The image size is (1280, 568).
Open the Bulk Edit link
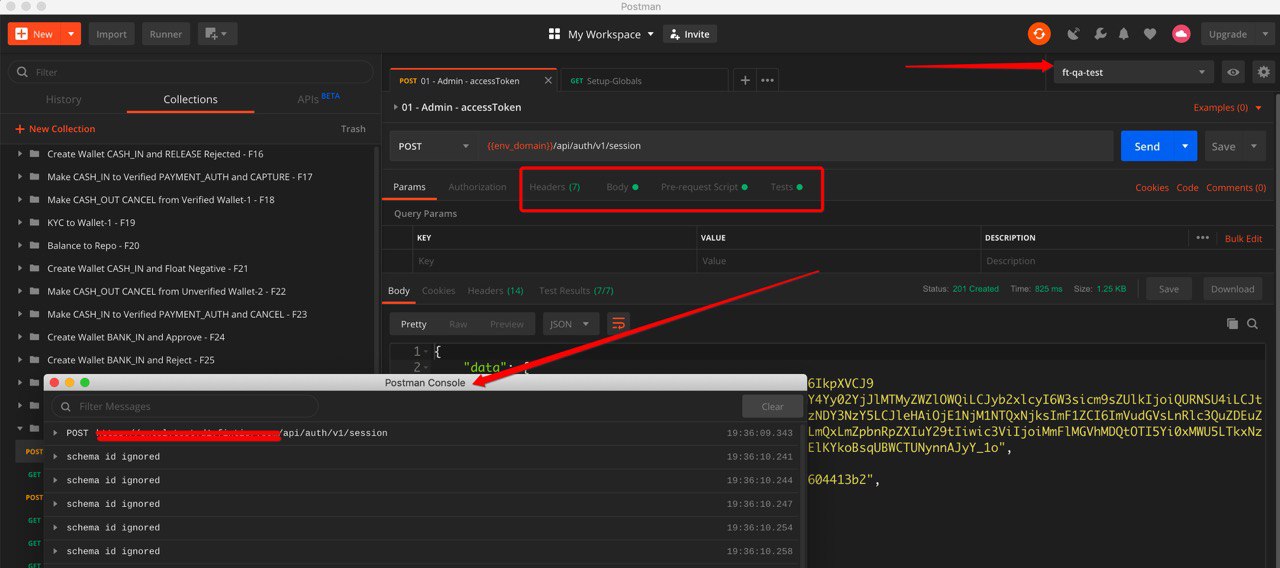(x=1243, y=238)
